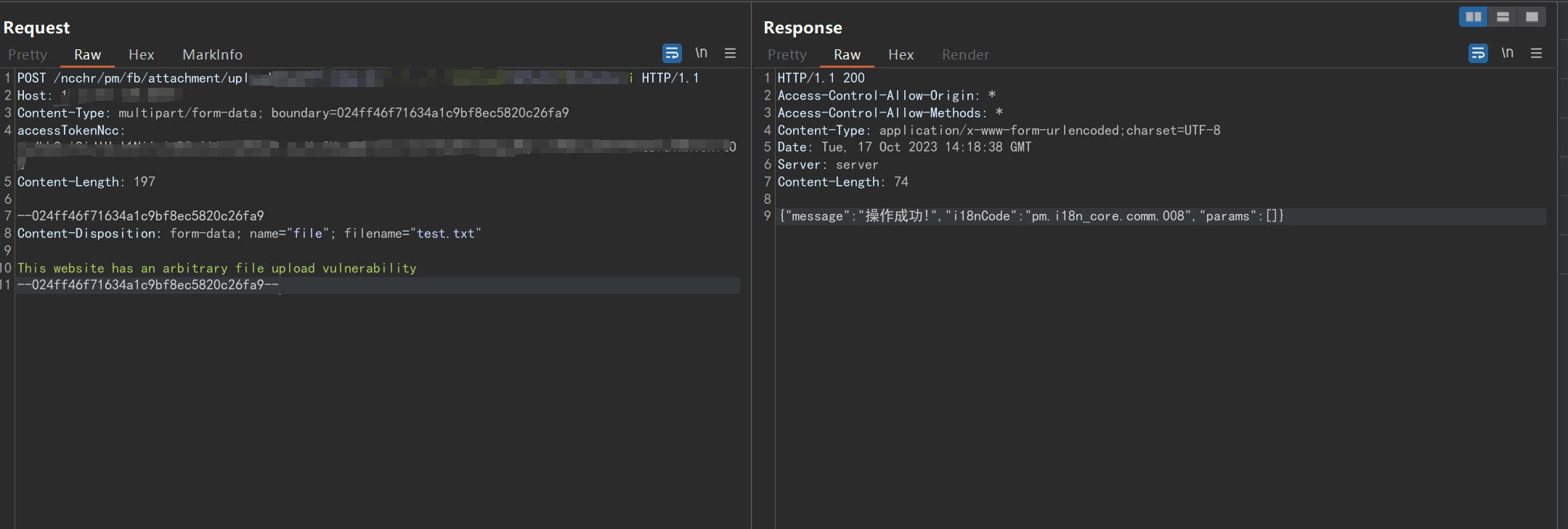Toggle word wrap in Request panel

tap(672, 53)
